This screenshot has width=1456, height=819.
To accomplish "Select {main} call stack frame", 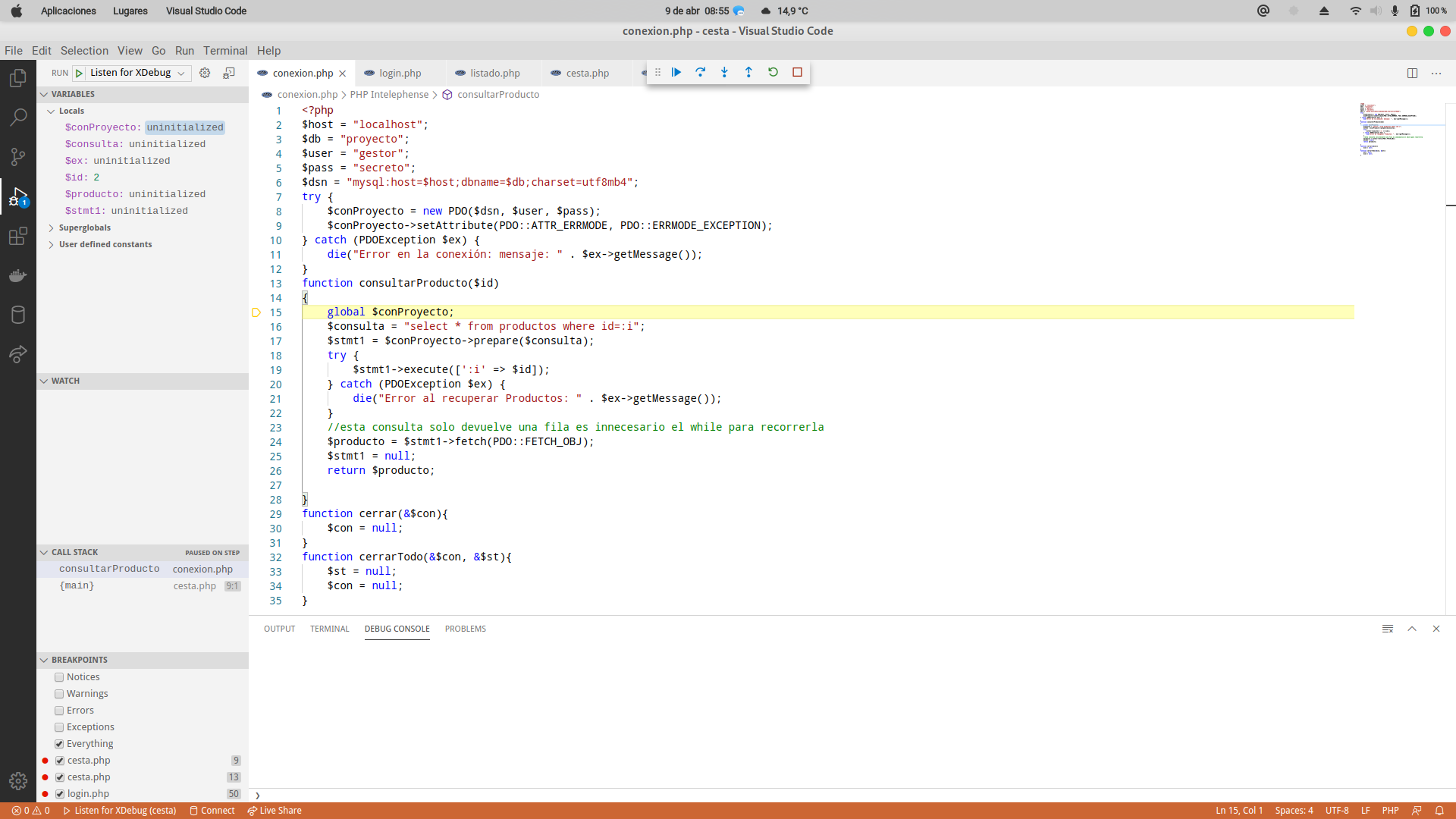I will [x=143, y=586].
